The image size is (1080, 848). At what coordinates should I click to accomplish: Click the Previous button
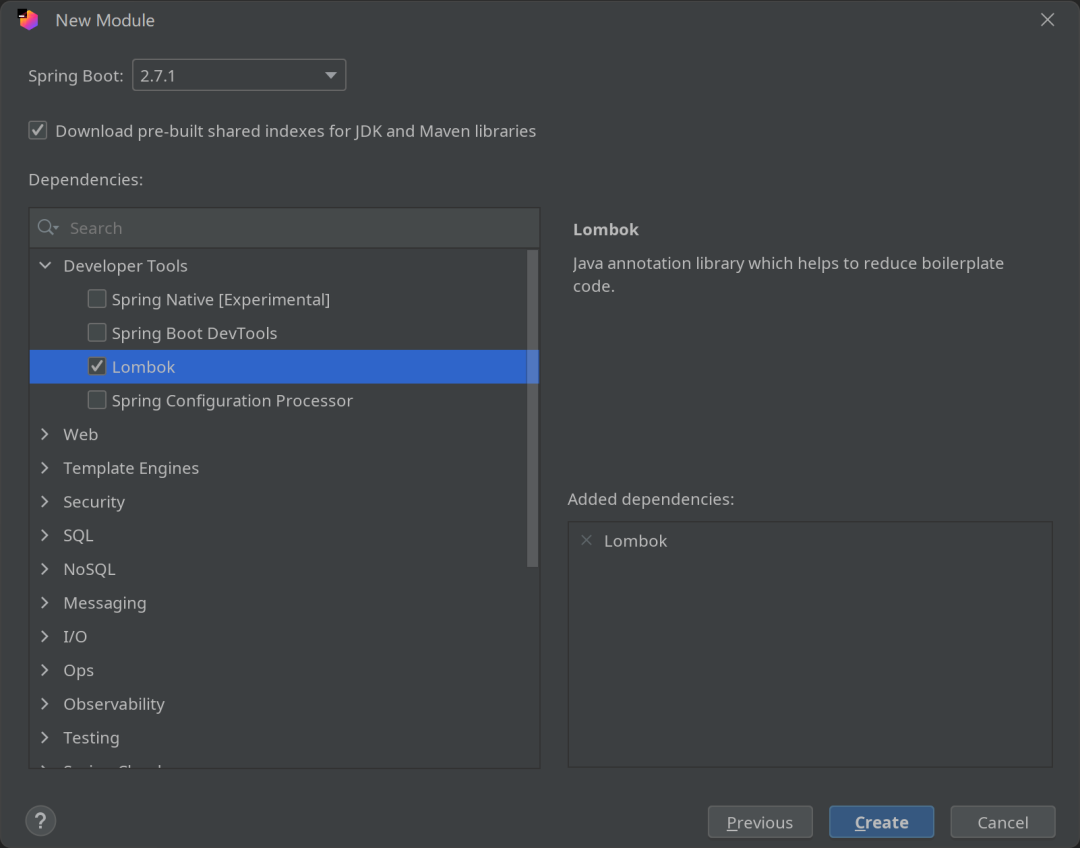point(760,822)
